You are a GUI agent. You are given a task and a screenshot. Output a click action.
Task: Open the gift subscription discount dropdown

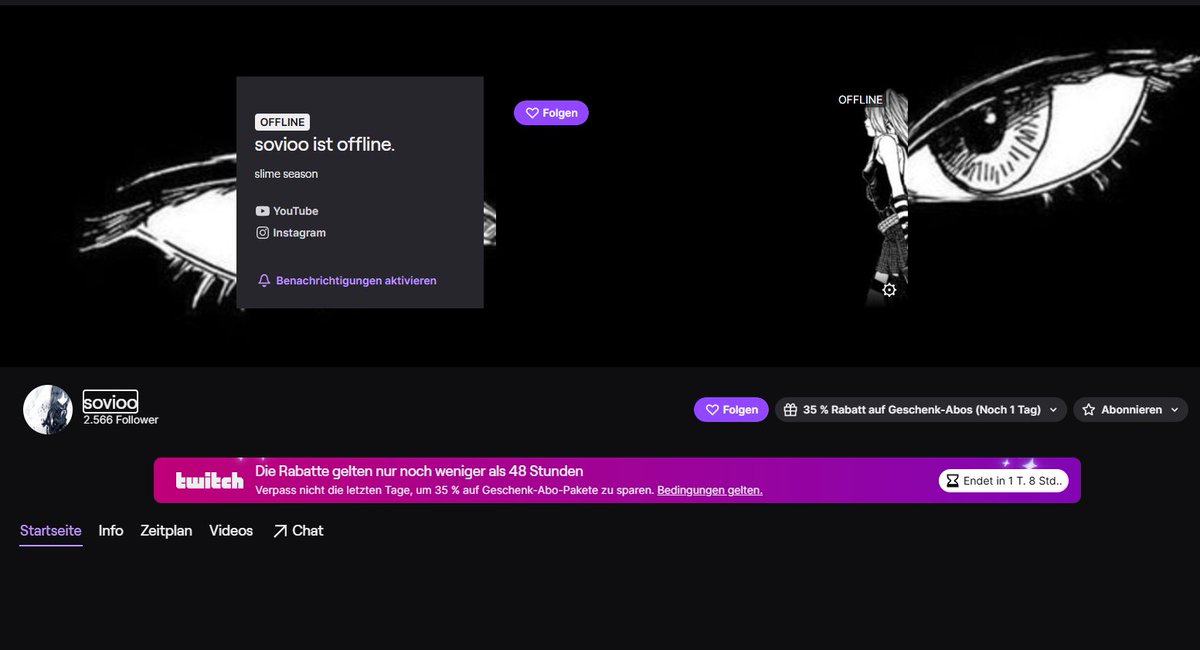[x=920, y=410]
